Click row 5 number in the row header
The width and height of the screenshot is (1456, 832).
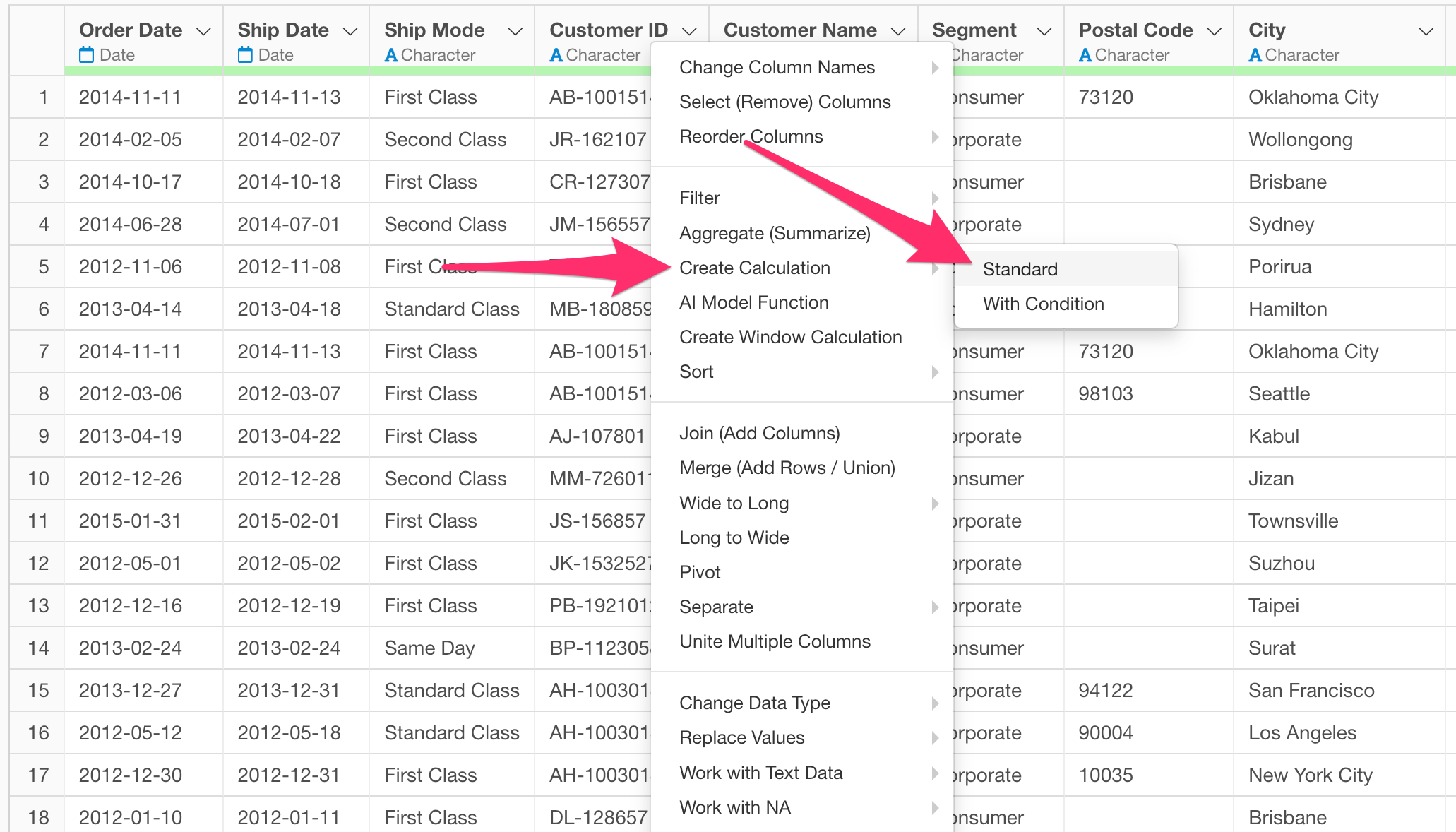(x=44, y=266)
